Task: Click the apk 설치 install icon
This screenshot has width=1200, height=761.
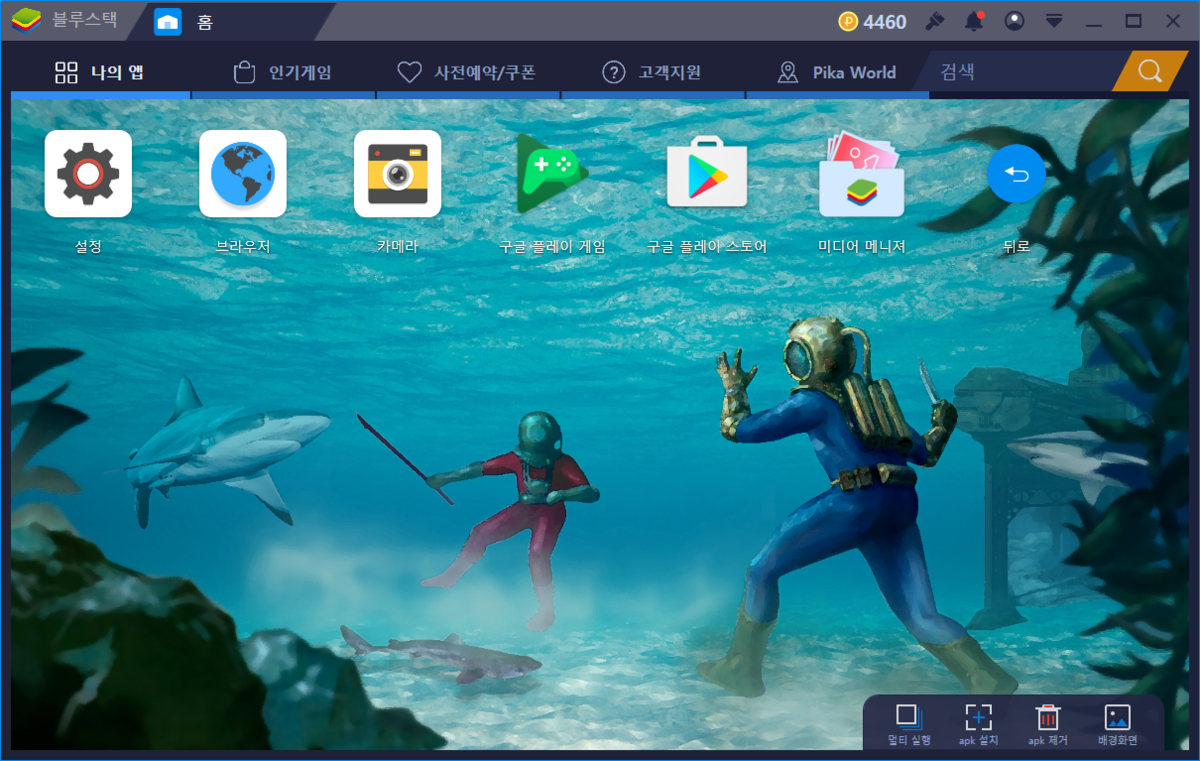Action: click(x=977, y=722)
